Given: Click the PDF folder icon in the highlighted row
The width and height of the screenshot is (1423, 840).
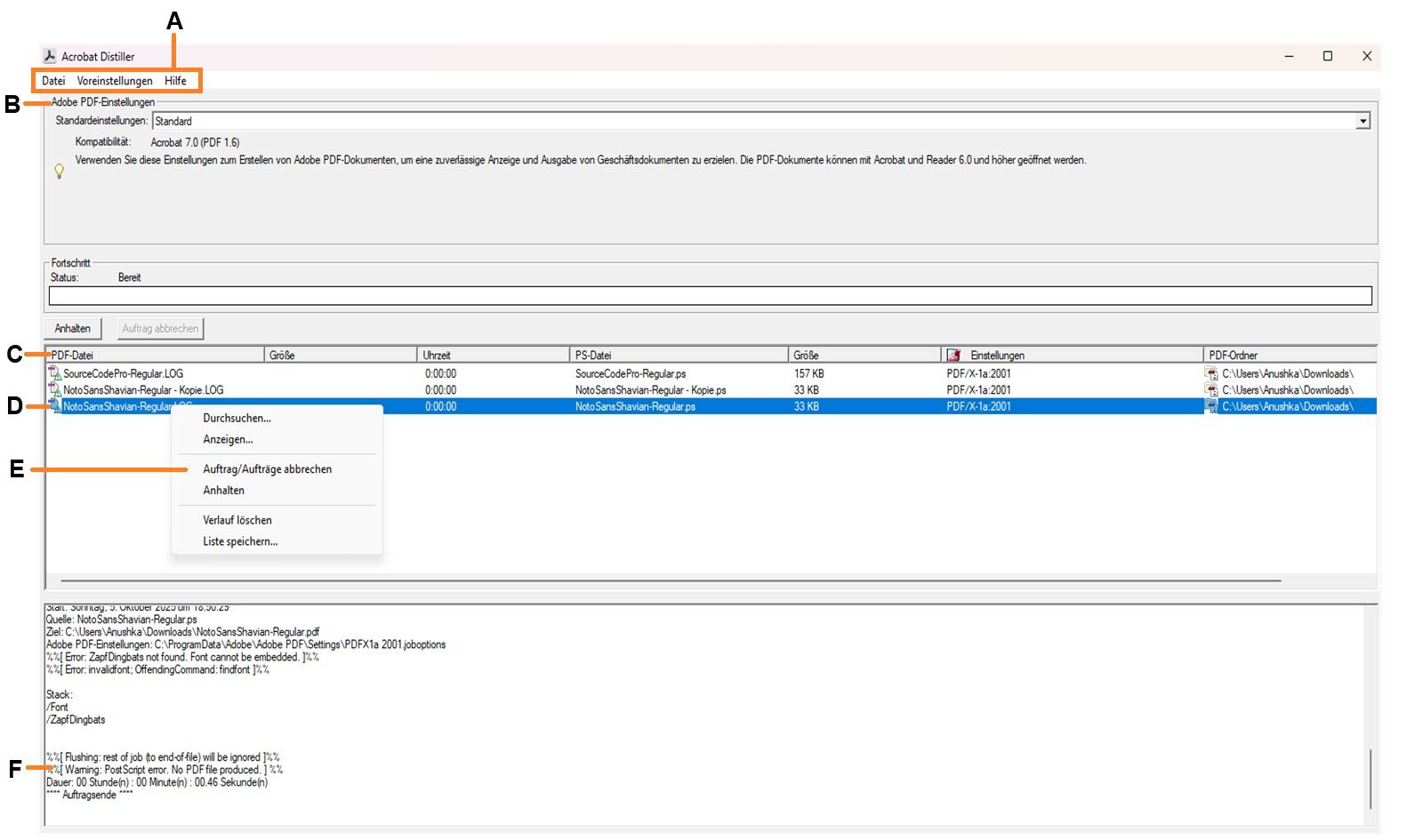Looking at the screenshot, I should pos(1211,406).
